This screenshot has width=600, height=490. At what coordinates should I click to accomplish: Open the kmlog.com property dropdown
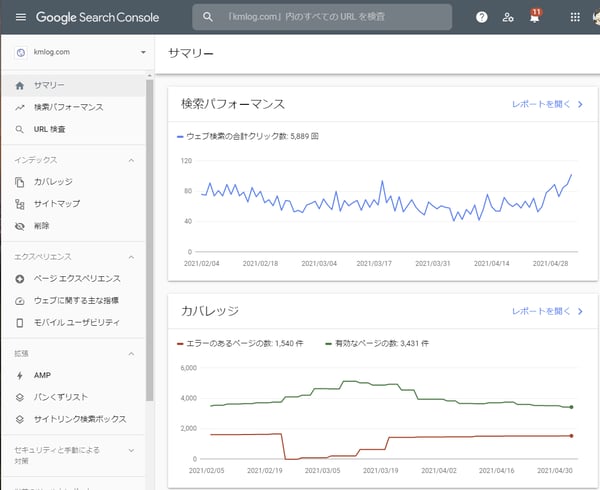coord(143,52)
